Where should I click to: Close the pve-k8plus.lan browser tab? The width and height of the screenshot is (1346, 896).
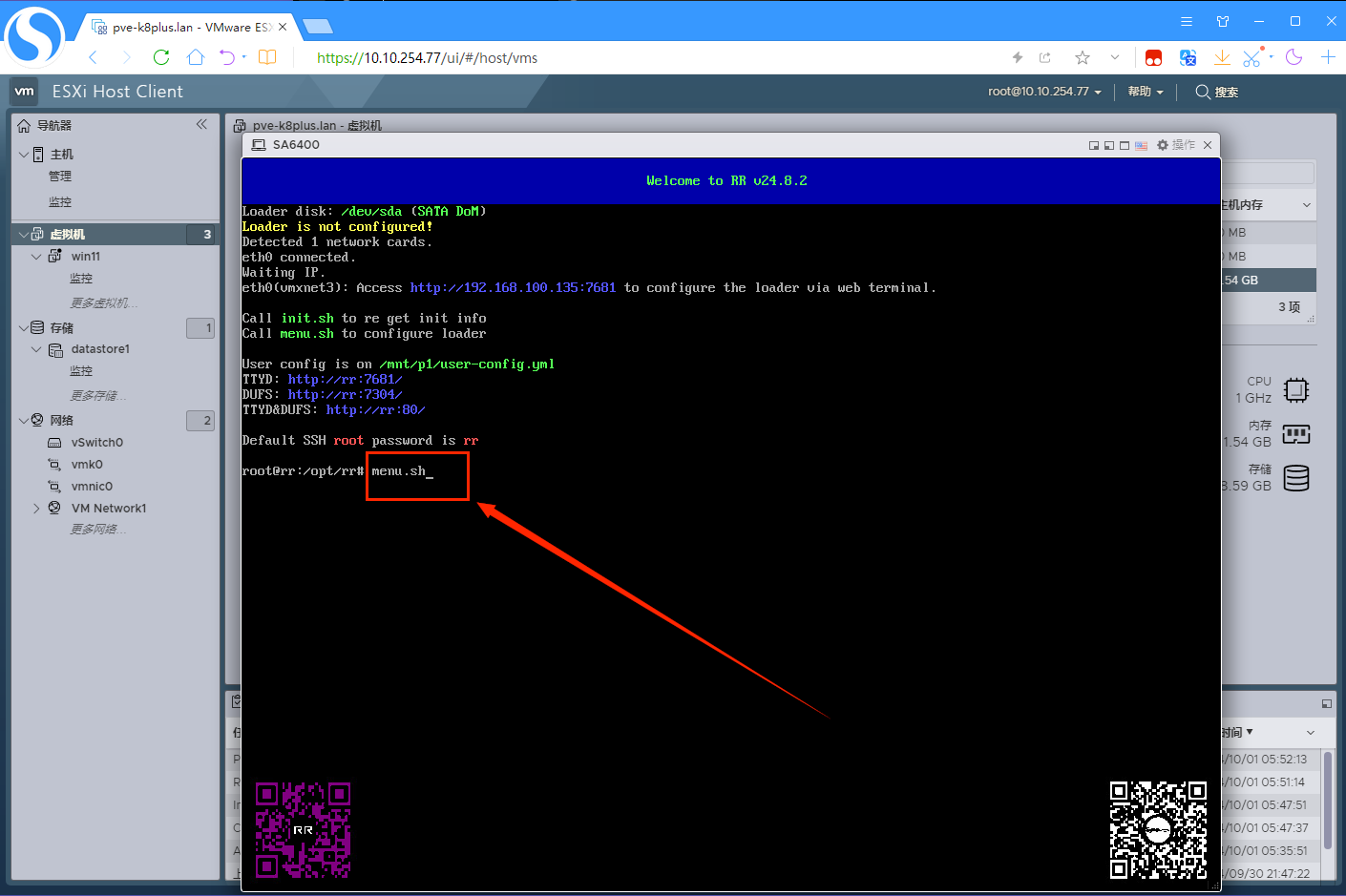coord(283,27)
